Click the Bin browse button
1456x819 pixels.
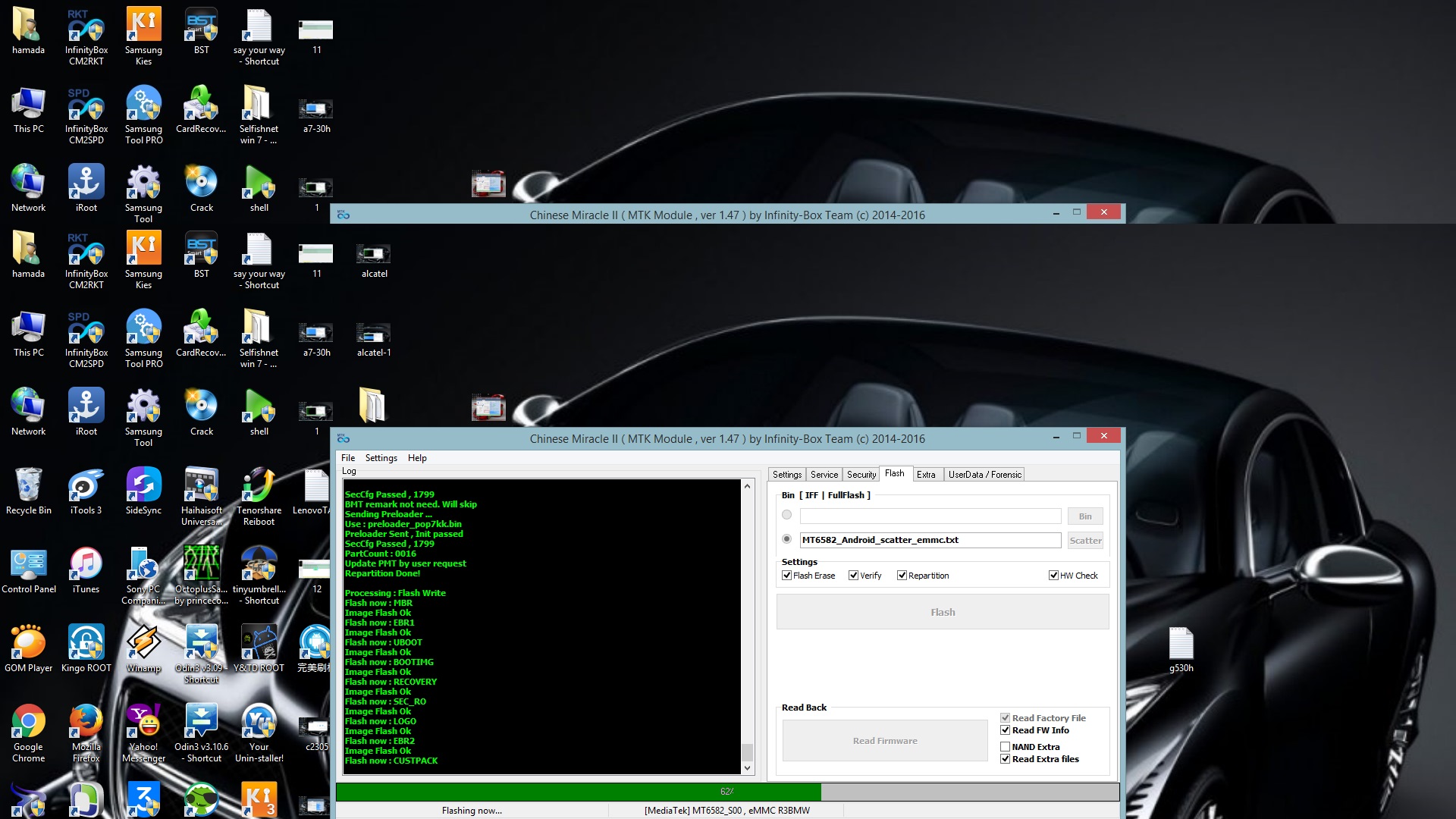pyautogui.click(x=1085, y=516)
